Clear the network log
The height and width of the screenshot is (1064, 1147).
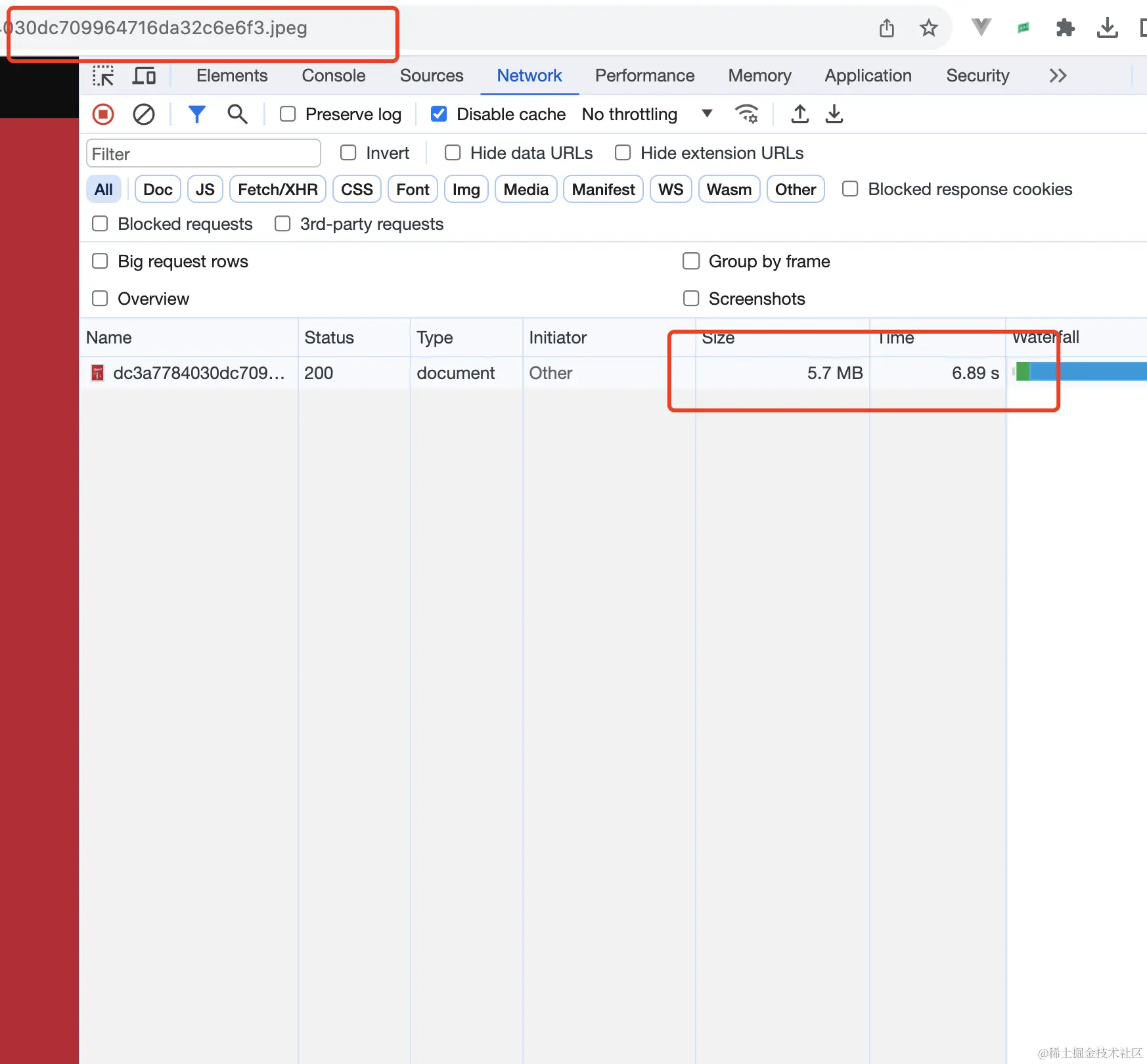(x=144, y=114)
